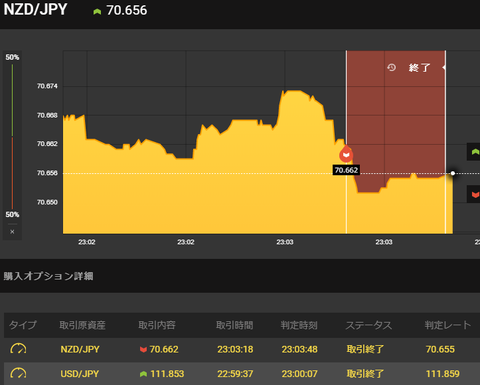Click the 終了 label in red zone
This screenshot has width=480, height=385.
pos(419,68)
